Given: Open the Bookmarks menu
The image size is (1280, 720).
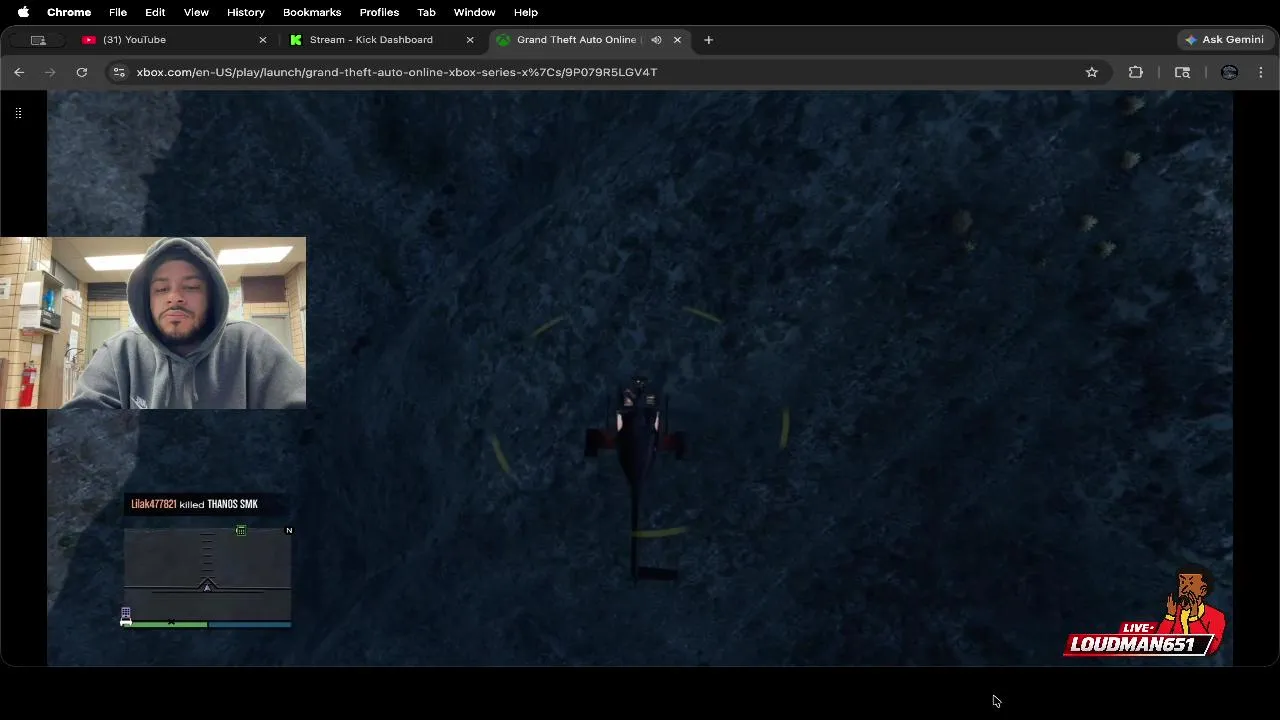Looking at the screenshot, I should click(312, 12).
